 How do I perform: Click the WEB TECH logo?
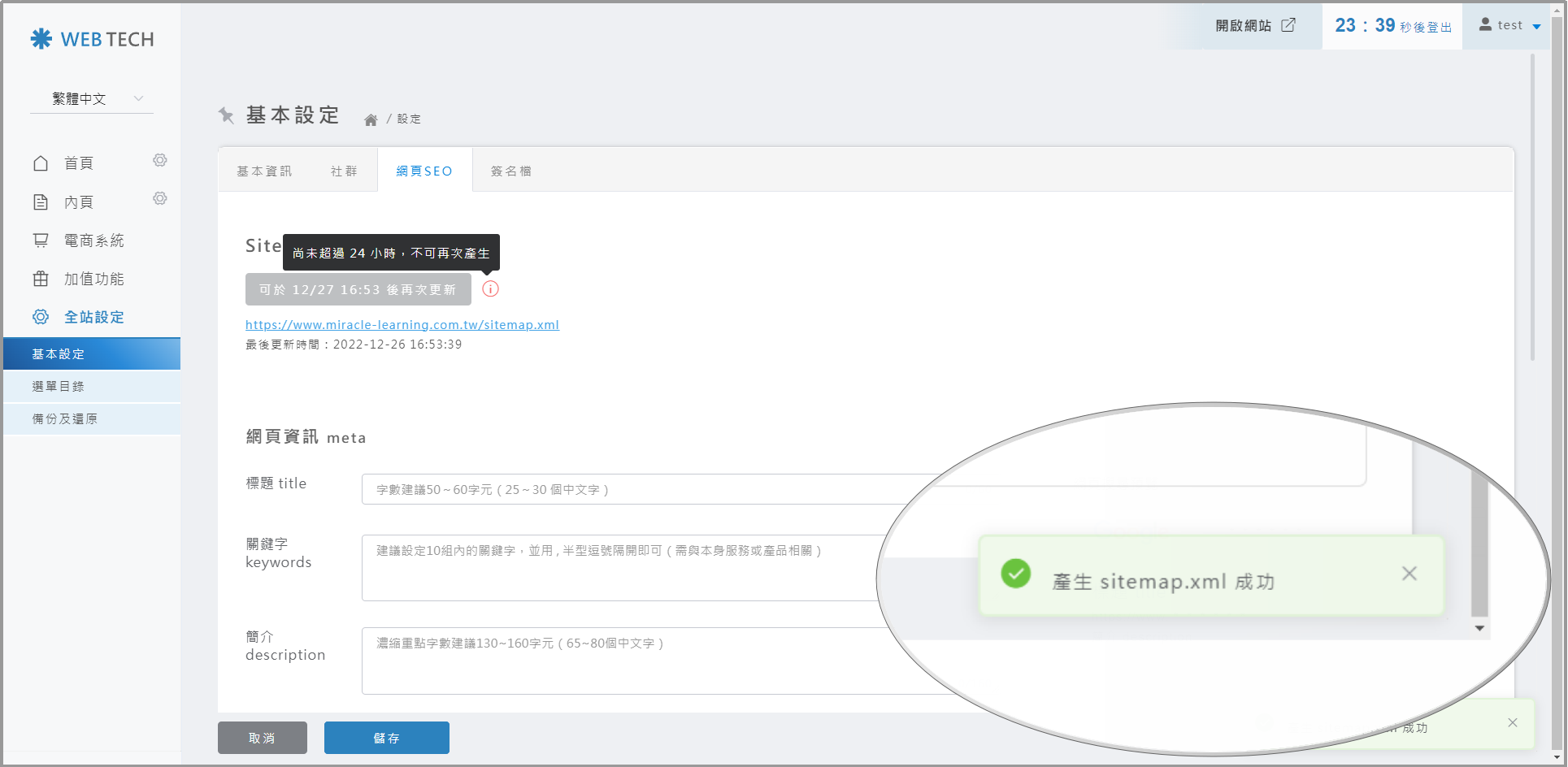tap(92, 39)
